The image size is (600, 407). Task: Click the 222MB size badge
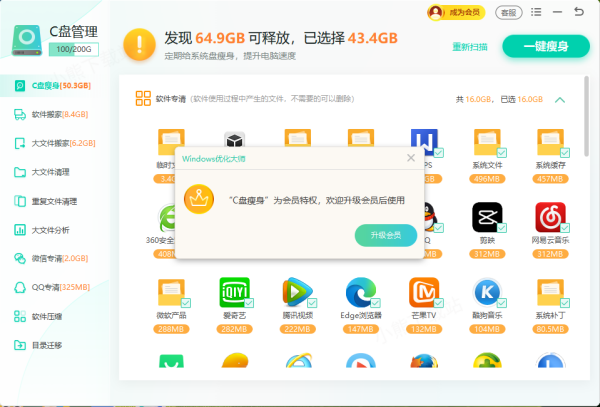[x=297, y=329]
